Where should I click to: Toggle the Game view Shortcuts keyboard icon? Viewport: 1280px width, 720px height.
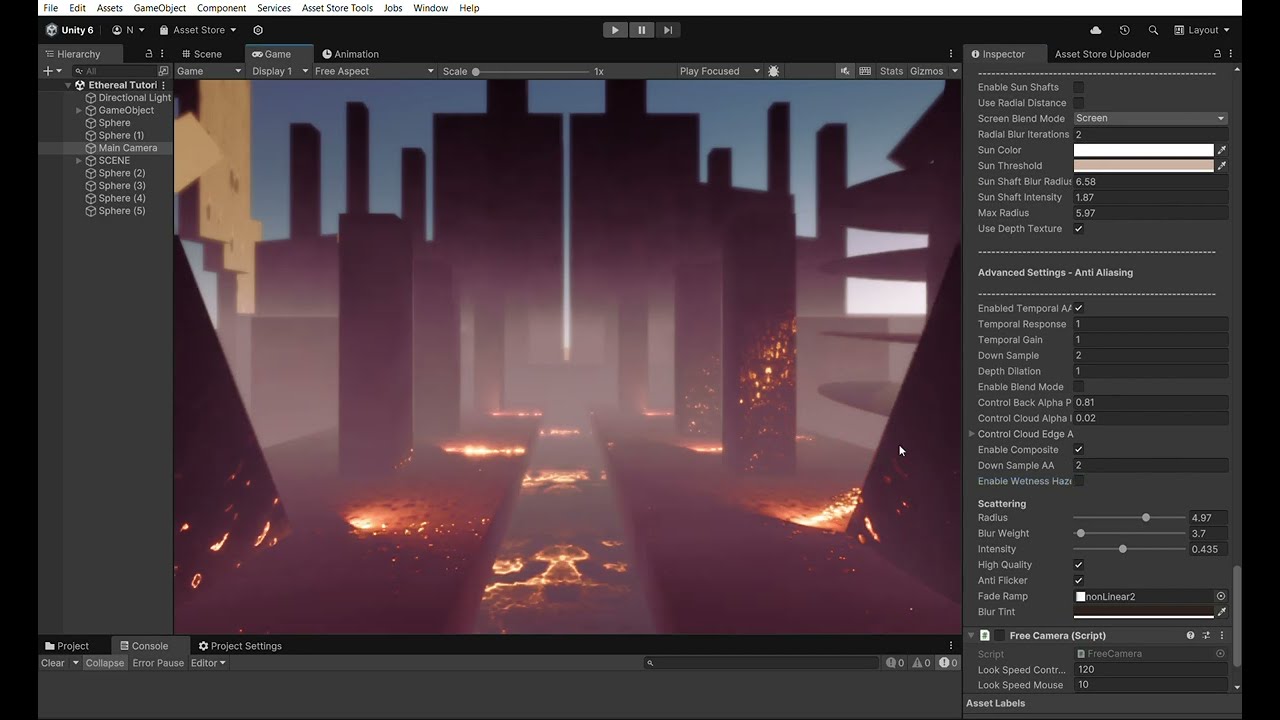[865, 71]
